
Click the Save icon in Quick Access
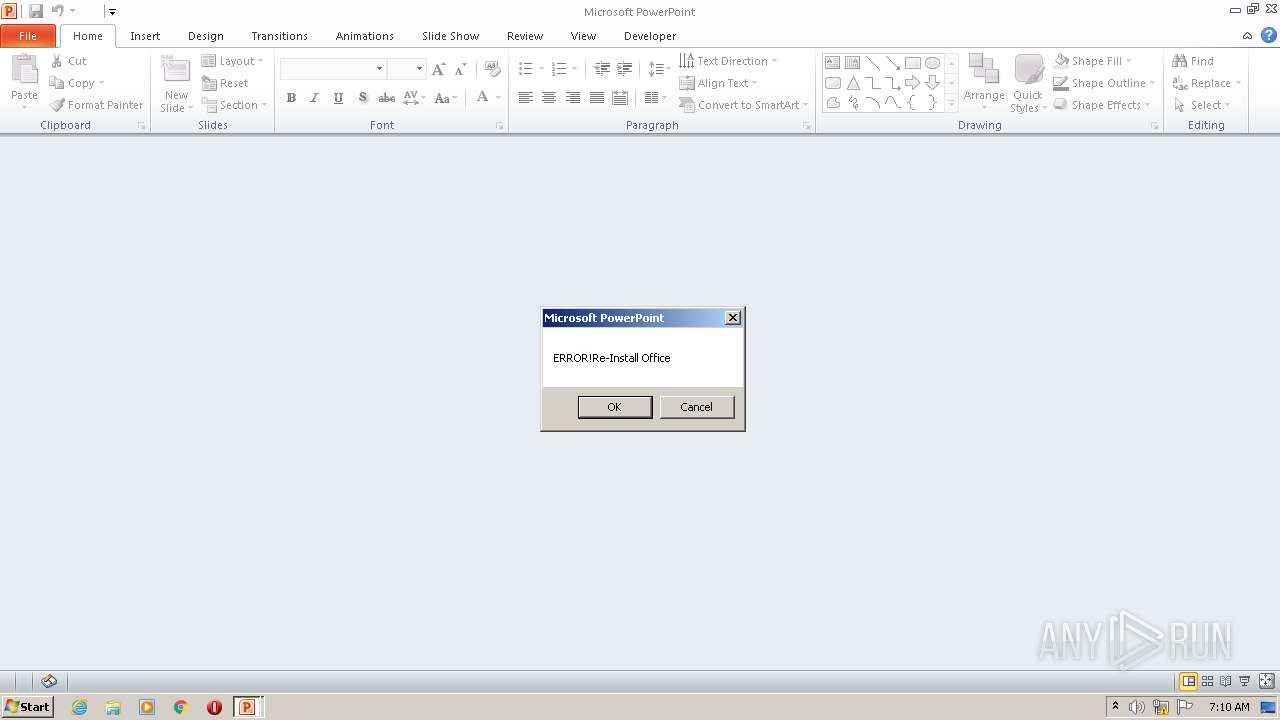point(36,11)
